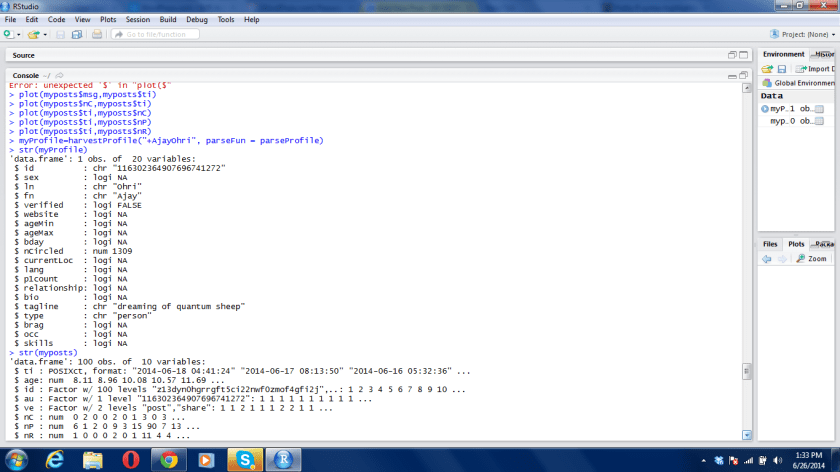Minimize the Console pane

tap(732, 76)
